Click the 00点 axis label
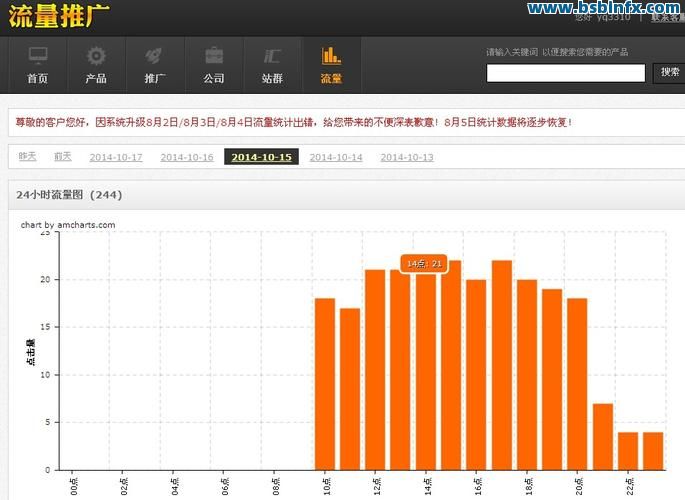Viewport: 685px width, 500px height. click(x=73, y=486)
